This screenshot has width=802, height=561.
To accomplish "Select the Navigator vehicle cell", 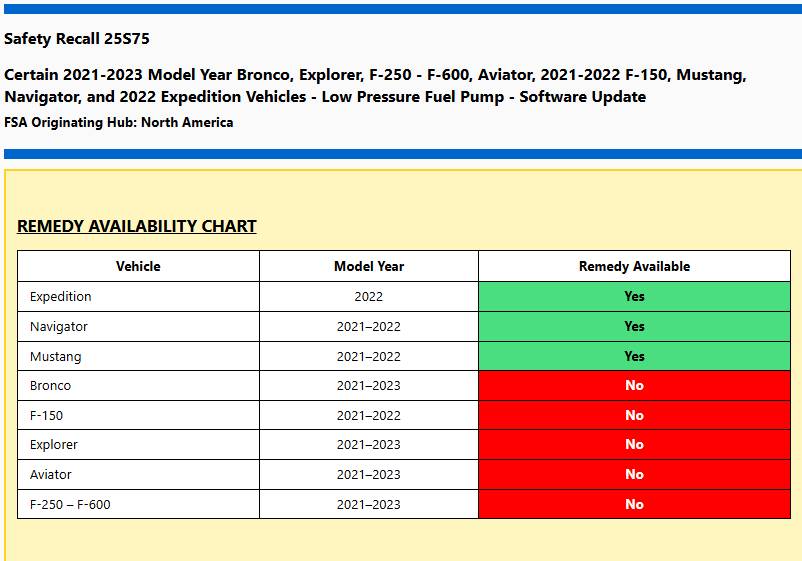I will click(x=138, y=327).
